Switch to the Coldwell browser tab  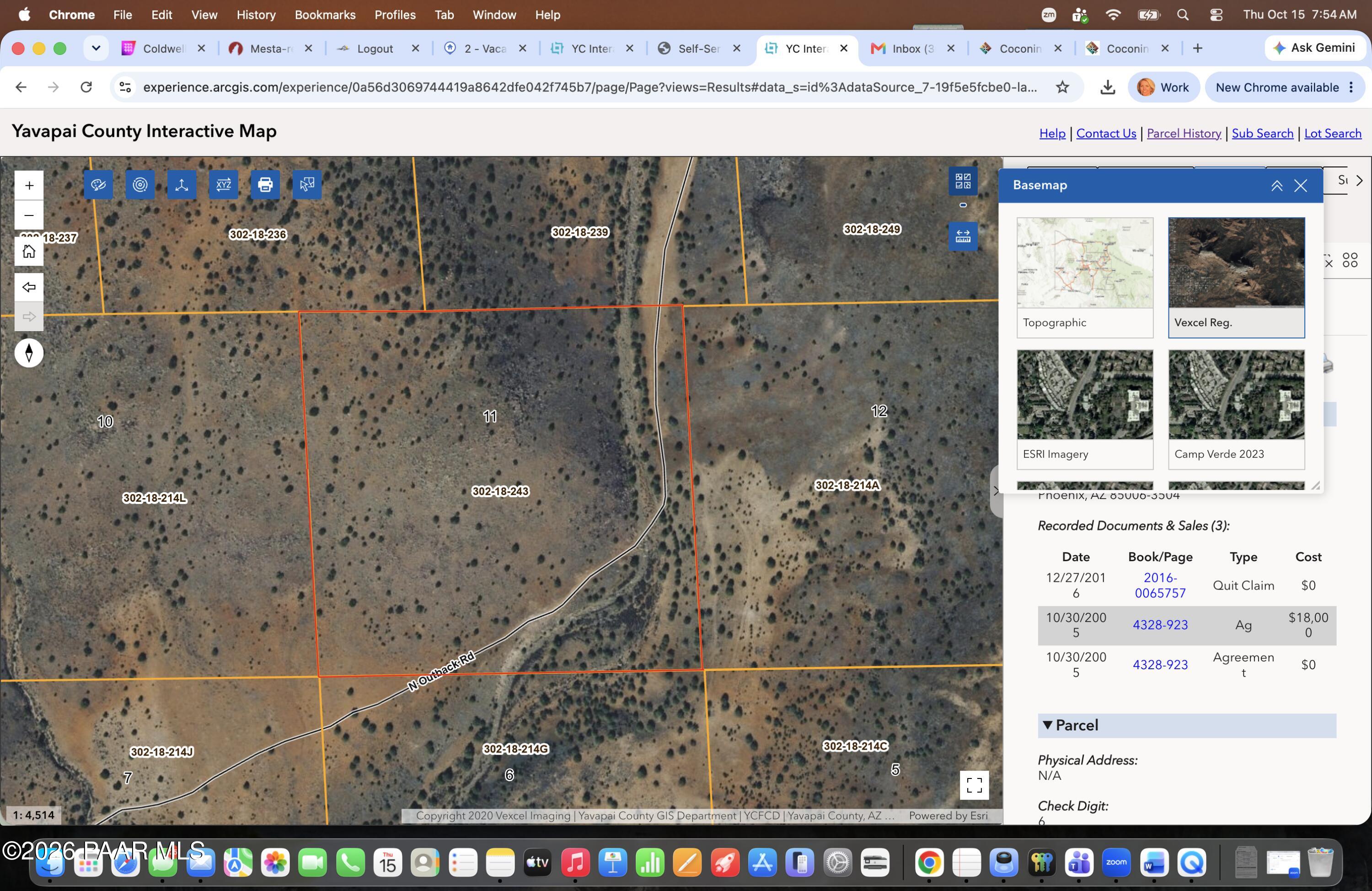point(164,48)
